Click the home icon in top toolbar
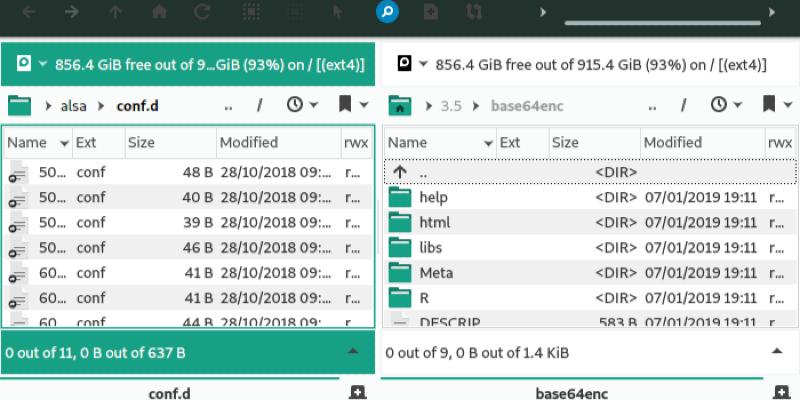 pyautogui.click(x=159, y=13)
